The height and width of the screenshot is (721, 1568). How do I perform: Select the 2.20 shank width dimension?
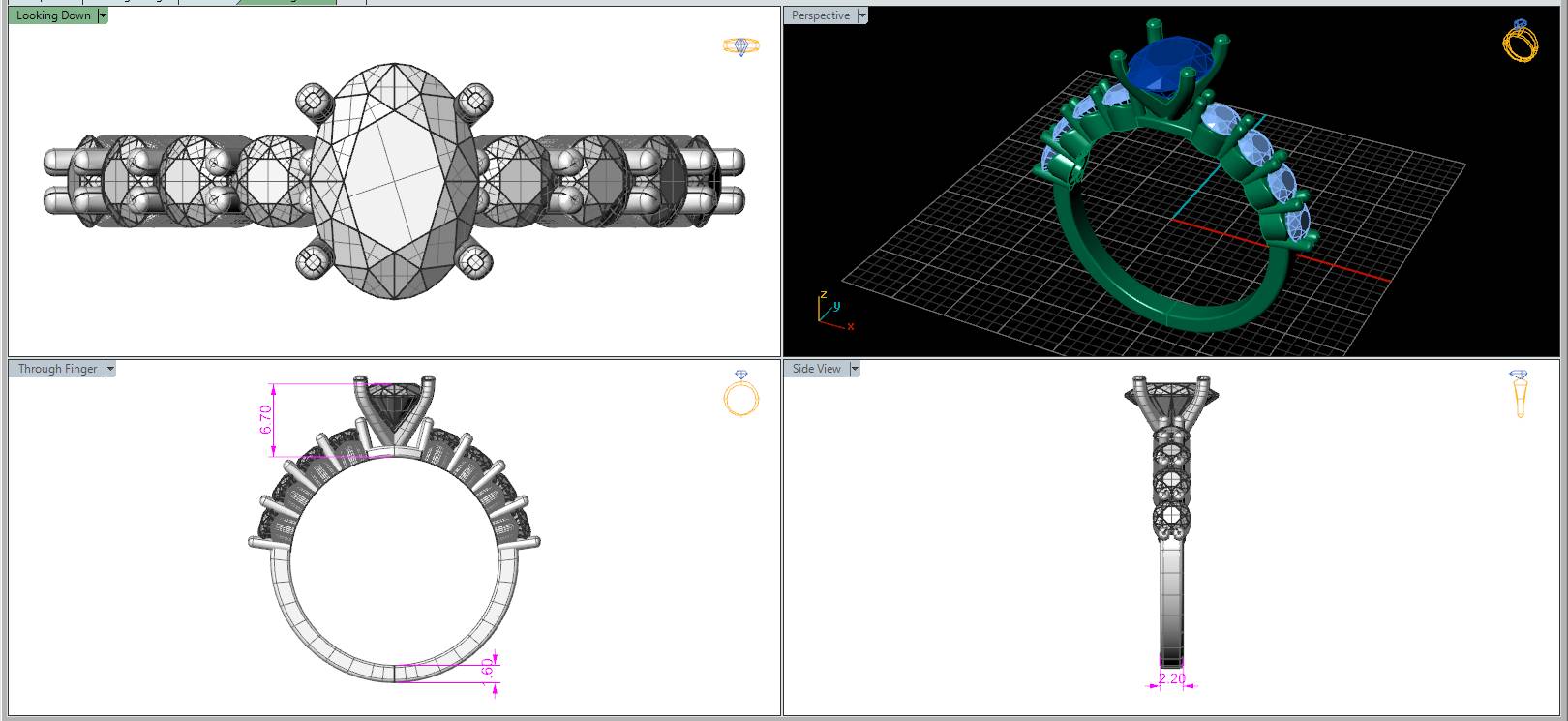pyautogui.click(x=1171, y=678)
